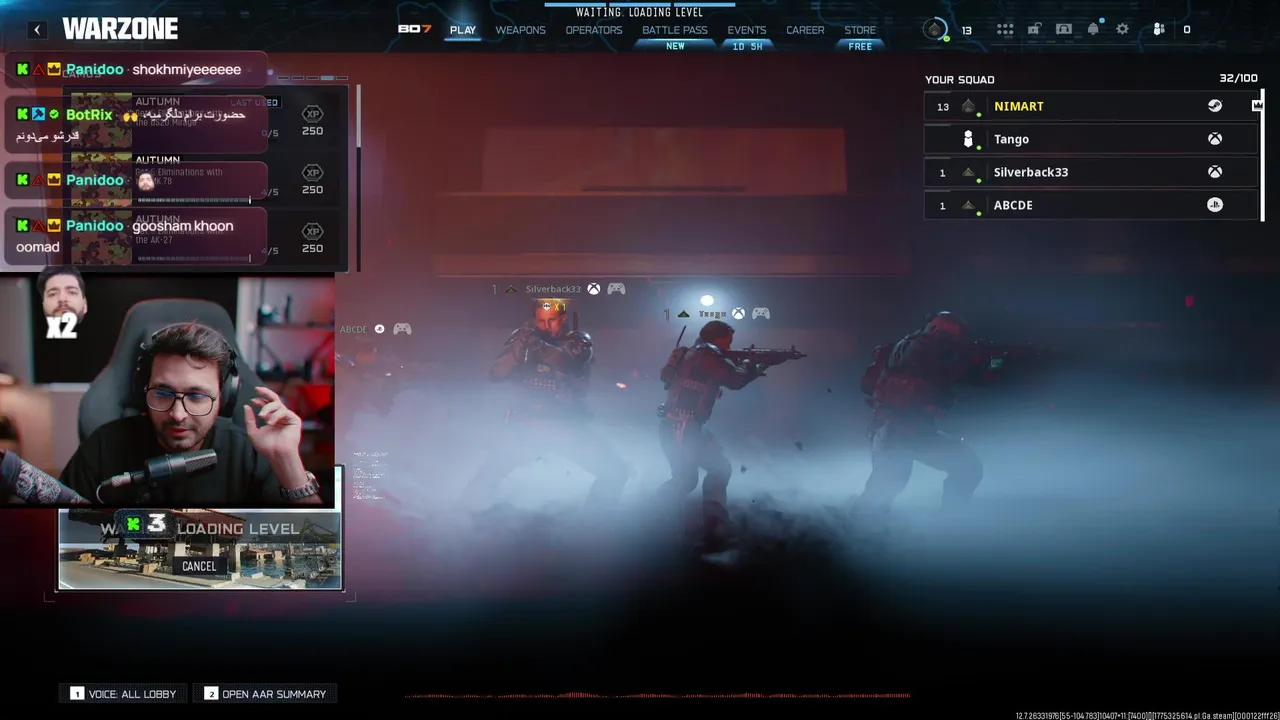The image size is (1280, 720).
Task: Cancel matchmaking with the CANCEL button
Action: coord(199,566)
